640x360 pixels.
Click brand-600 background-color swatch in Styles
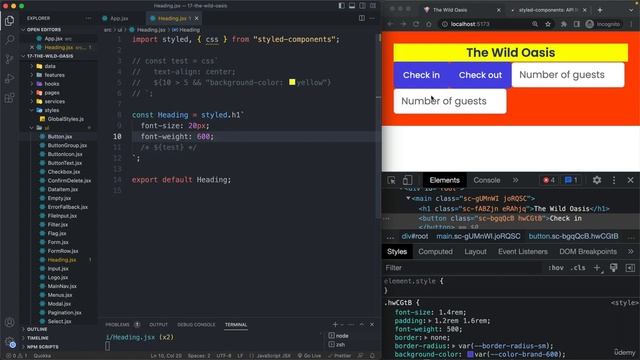tap(470, 354)
